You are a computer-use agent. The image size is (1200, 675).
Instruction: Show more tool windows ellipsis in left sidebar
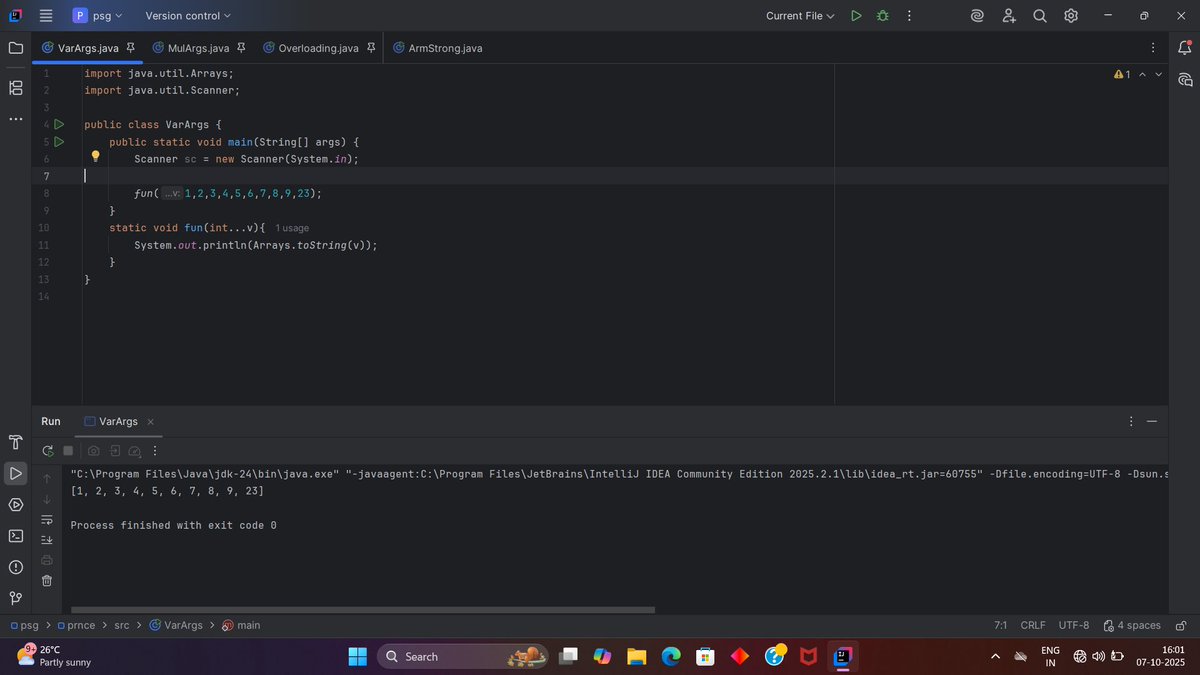[x=15, y=119]
